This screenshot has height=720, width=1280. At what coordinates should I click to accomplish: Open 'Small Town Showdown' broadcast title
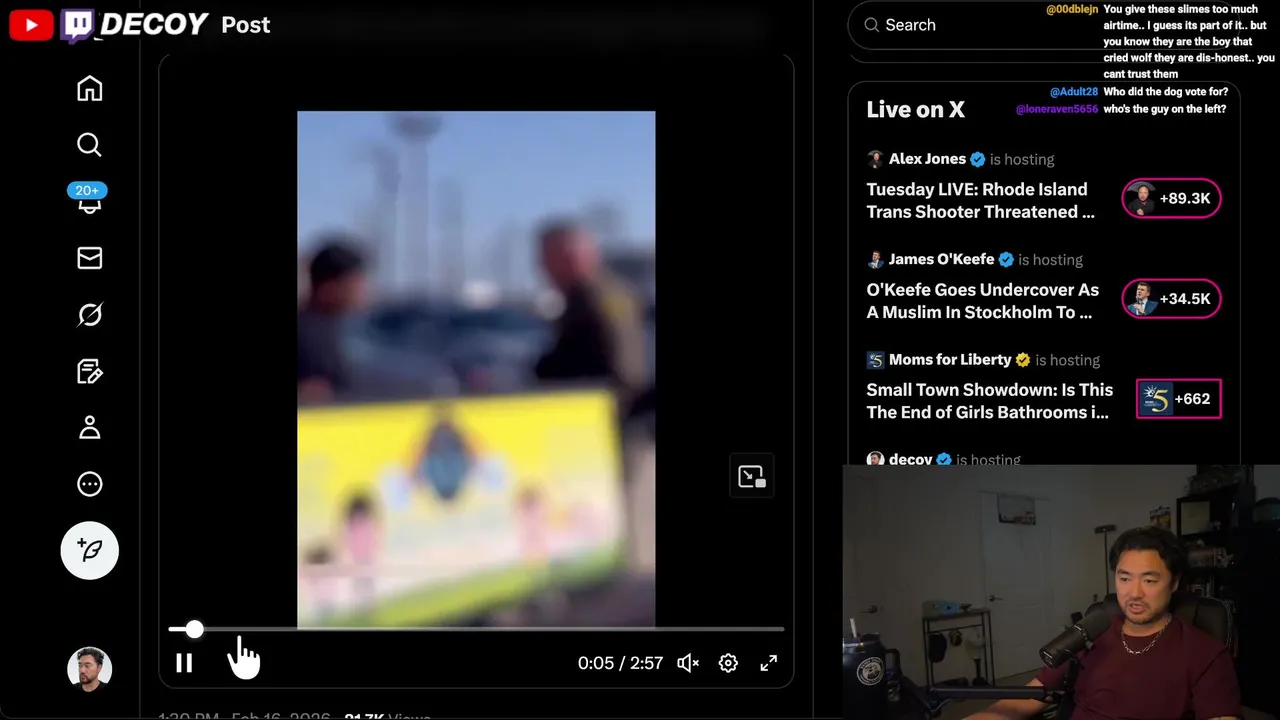click(989, 401)
